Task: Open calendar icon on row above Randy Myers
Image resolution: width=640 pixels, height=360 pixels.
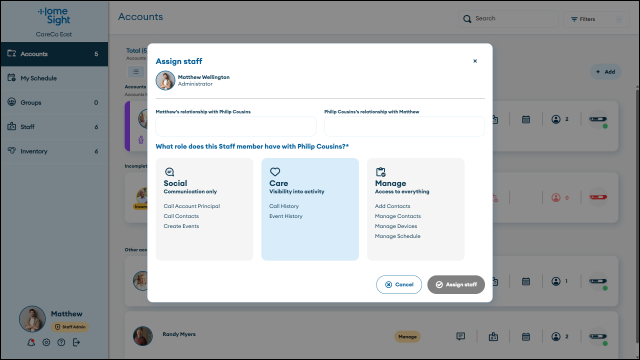Action: [x=526, y=281]
